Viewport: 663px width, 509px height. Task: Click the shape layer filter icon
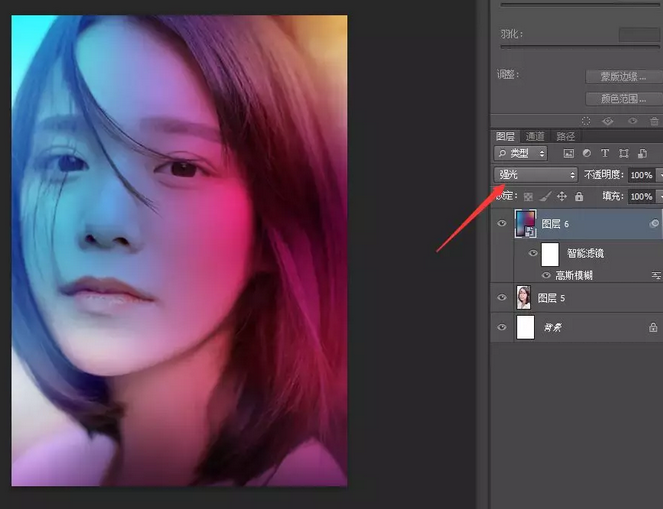[623, 154]
